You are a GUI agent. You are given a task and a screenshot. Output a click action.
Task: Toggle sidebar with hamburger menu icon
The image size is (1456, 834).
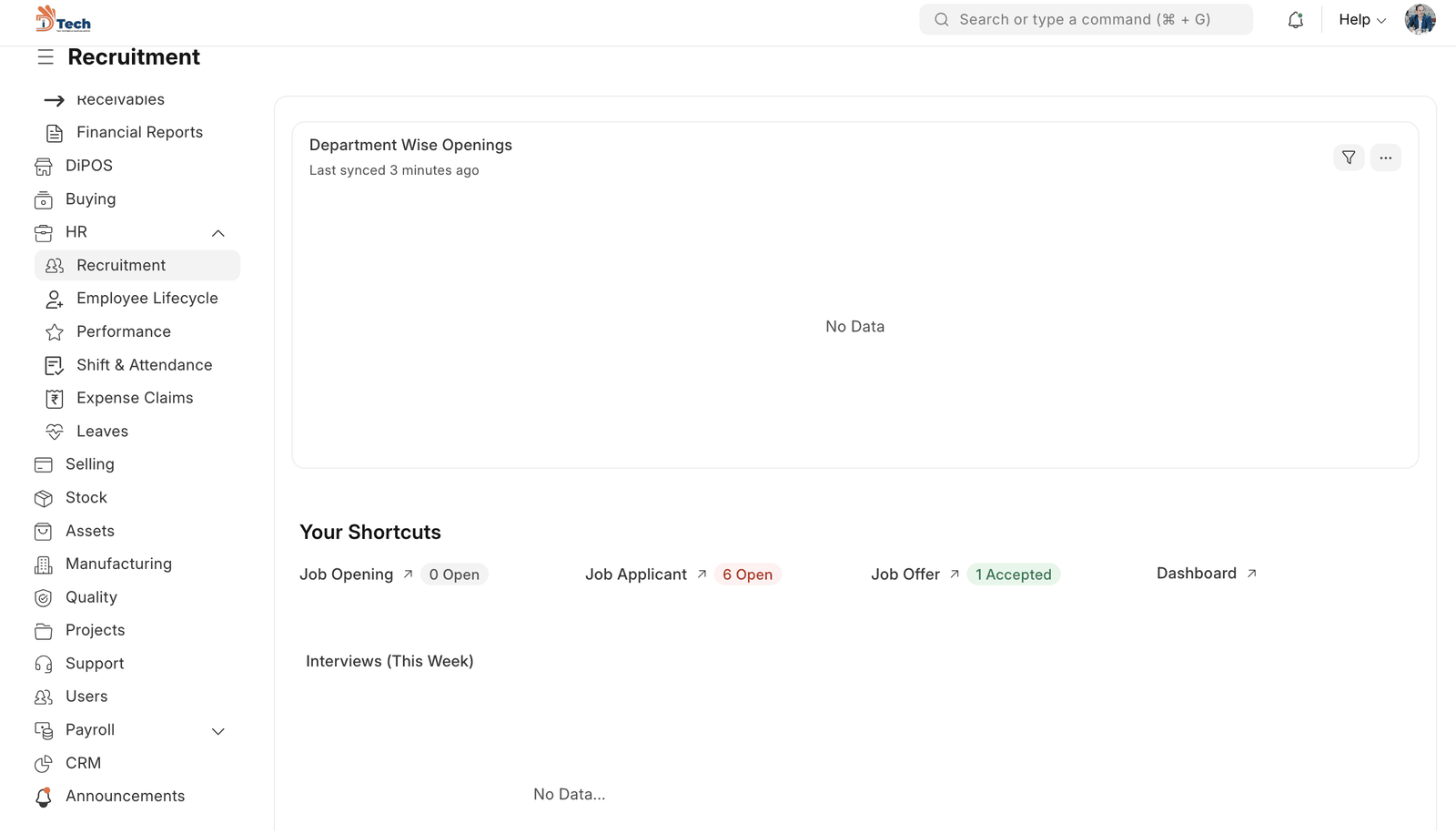(45, 57)
